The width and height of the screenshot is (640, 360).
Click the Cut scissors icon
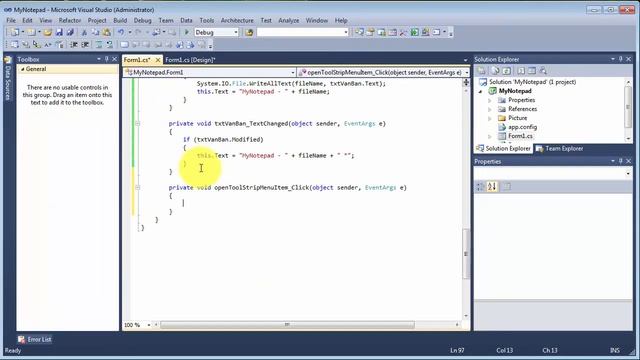tap(84, 32)
